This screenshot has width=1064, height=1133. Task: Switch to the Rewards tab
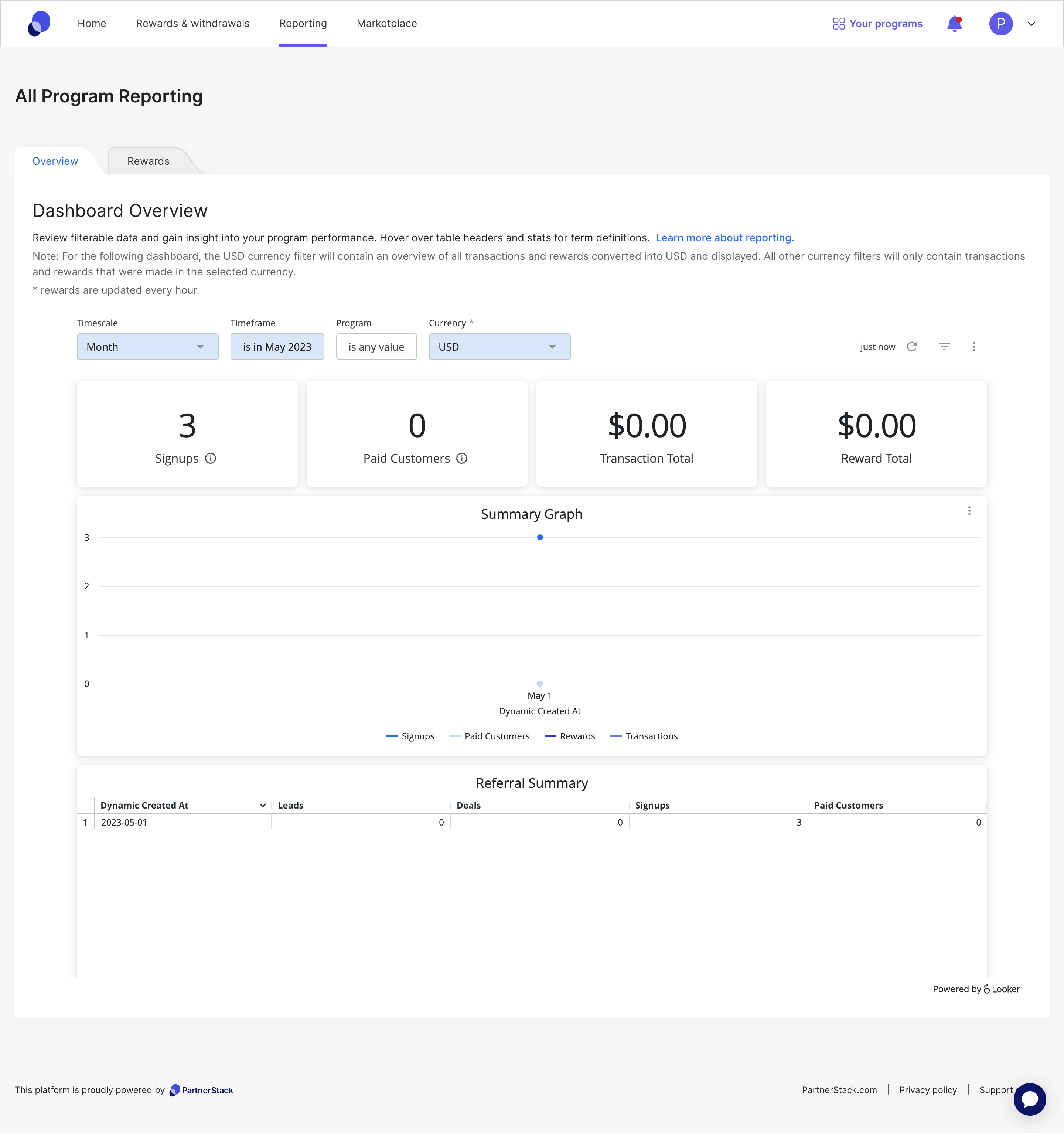pos(149,161)
